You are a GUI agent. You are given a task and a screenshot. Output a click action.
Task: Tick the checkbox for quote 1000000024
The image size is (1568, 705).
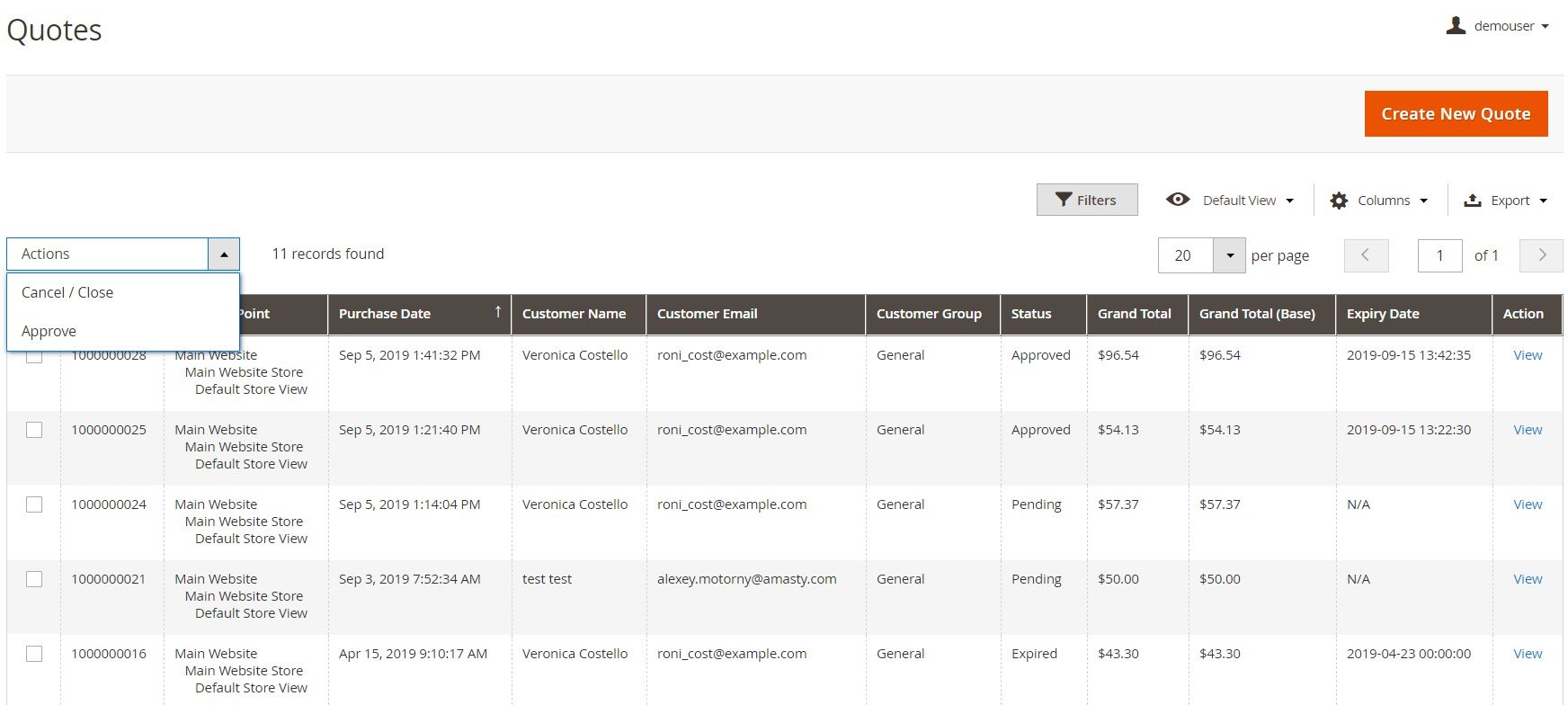34,504
